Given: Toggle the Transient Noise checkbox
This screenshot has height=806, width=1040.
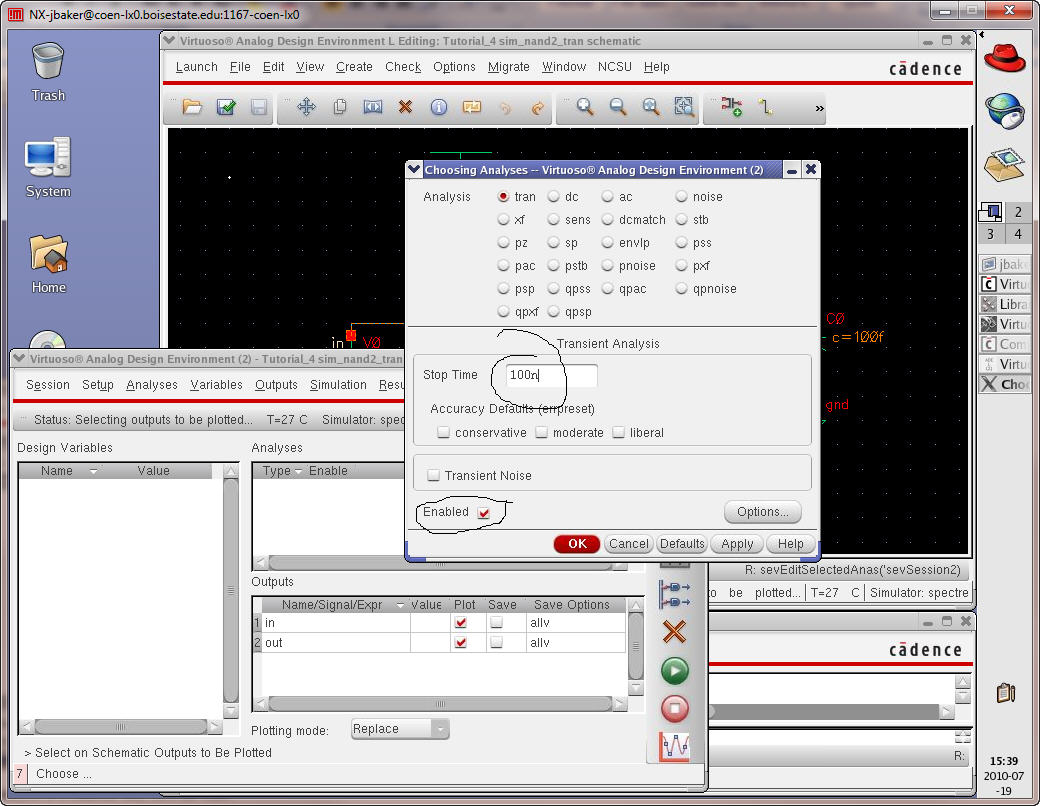Looking at the screenshot, I should click(434, 476).
